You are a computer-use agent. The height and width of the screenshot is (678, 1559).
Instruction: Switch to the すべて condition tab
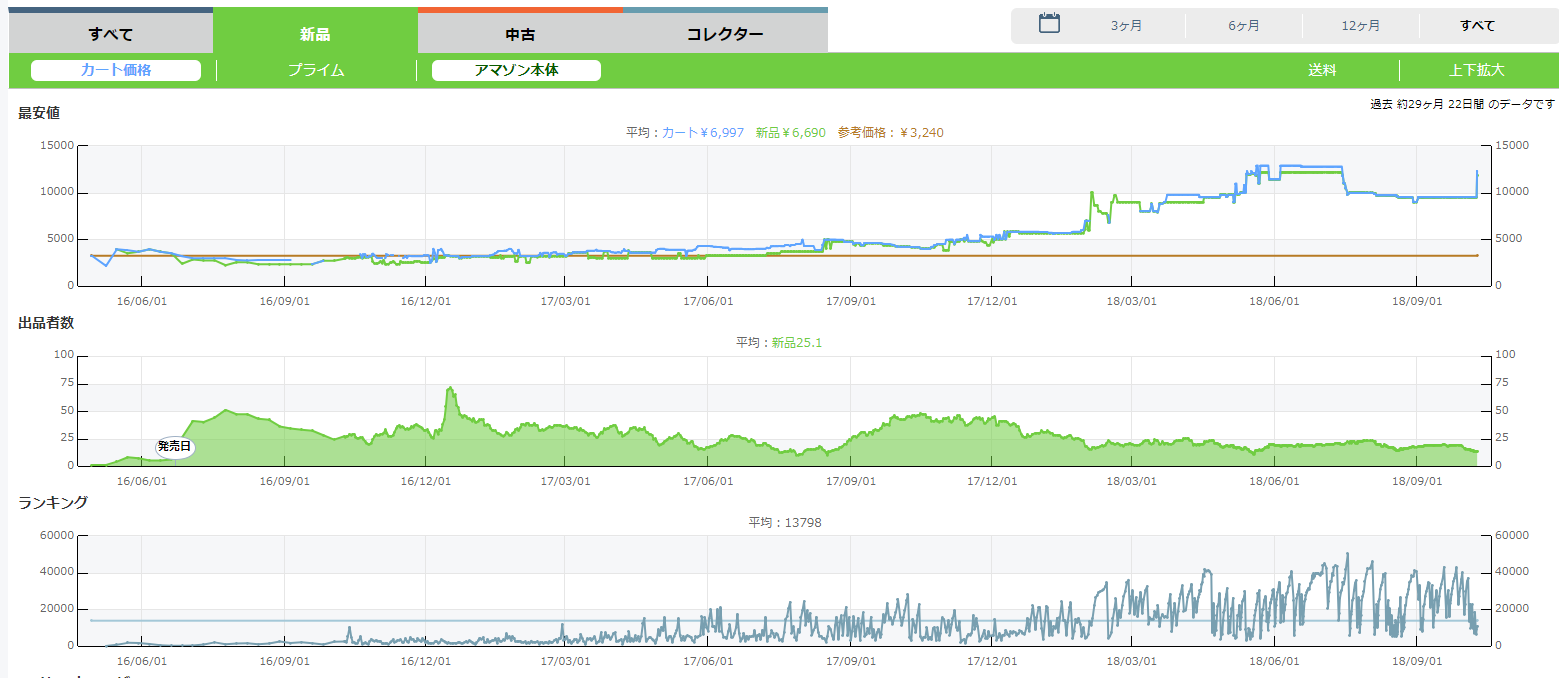coord(111,34)
